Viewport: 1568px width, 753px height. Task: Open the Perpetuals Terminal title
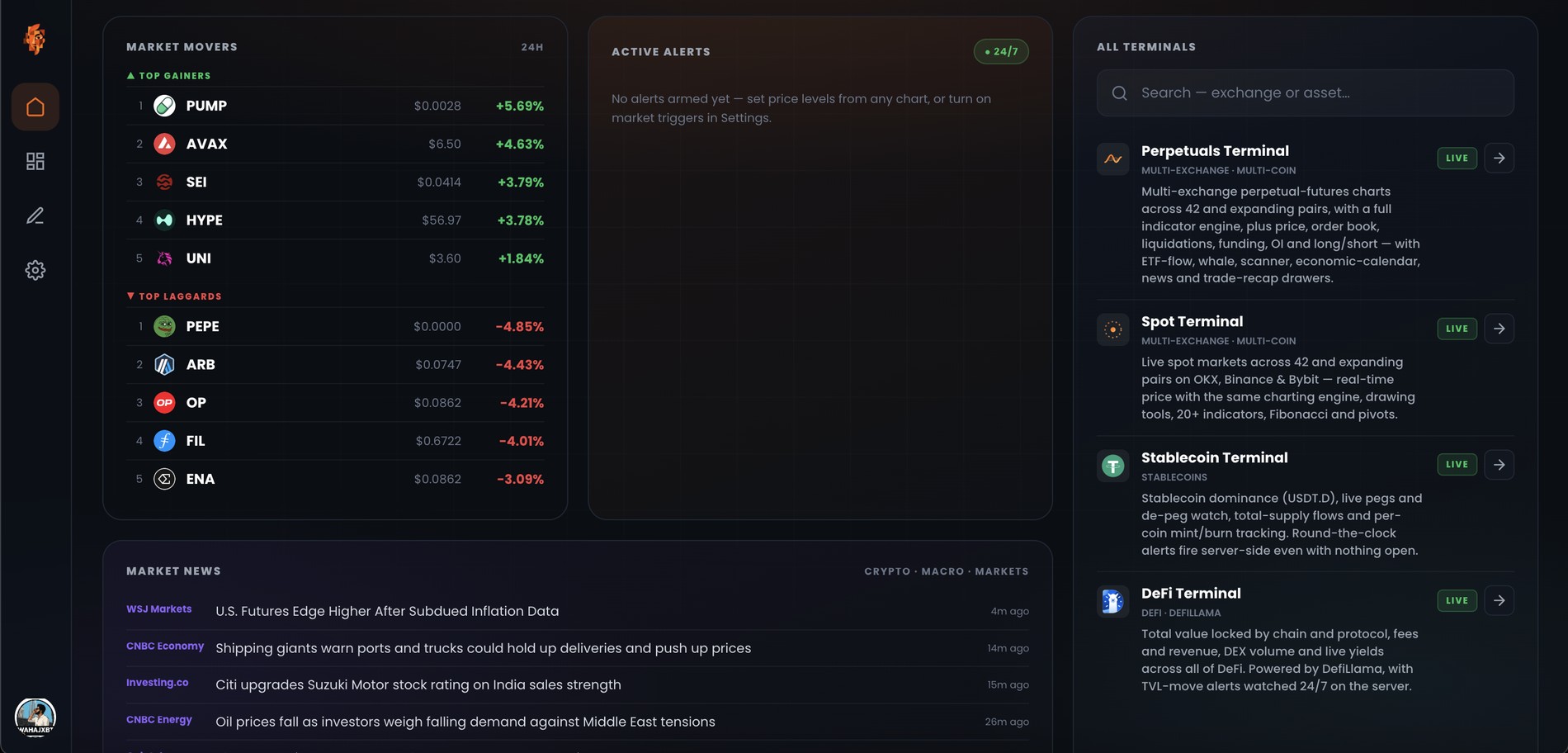pos(1215,151)
